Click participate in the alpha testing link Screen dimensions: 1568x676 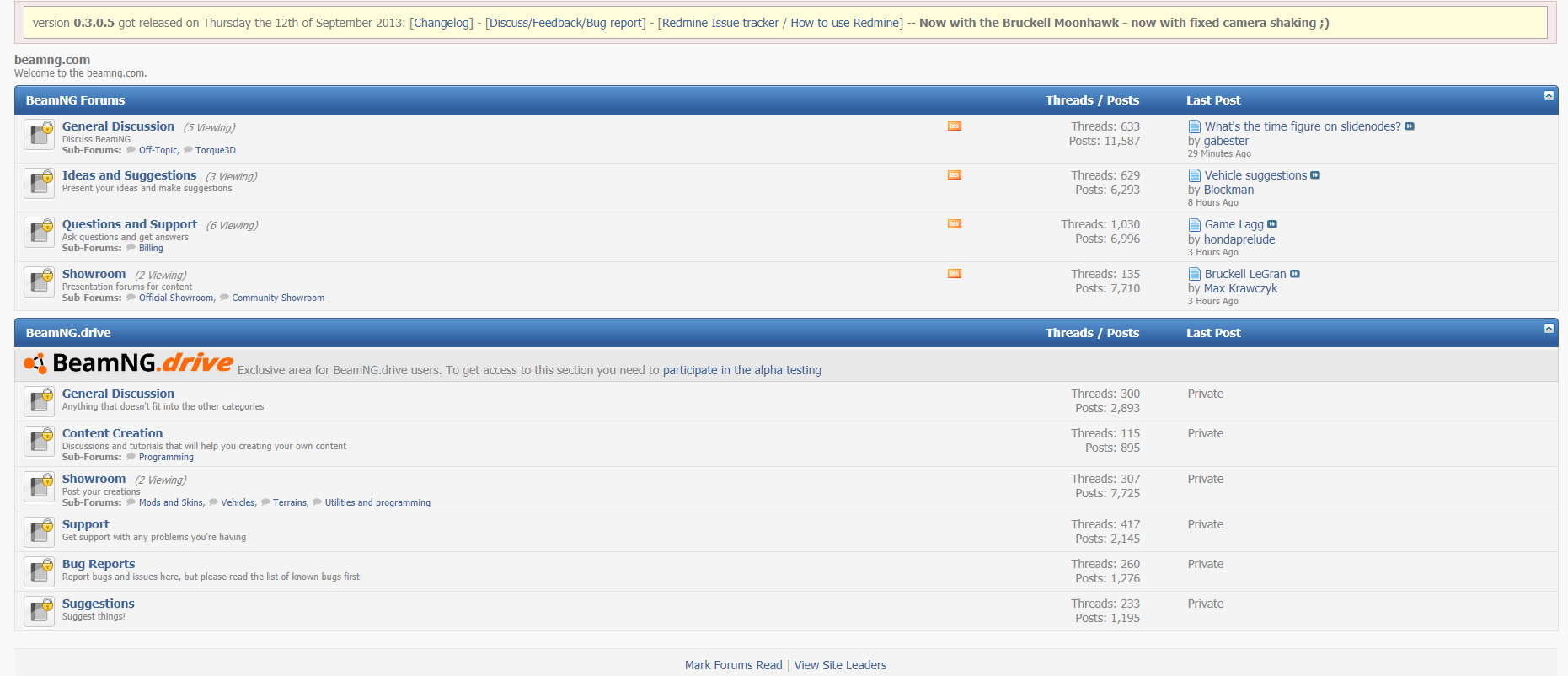coord(741,370)
